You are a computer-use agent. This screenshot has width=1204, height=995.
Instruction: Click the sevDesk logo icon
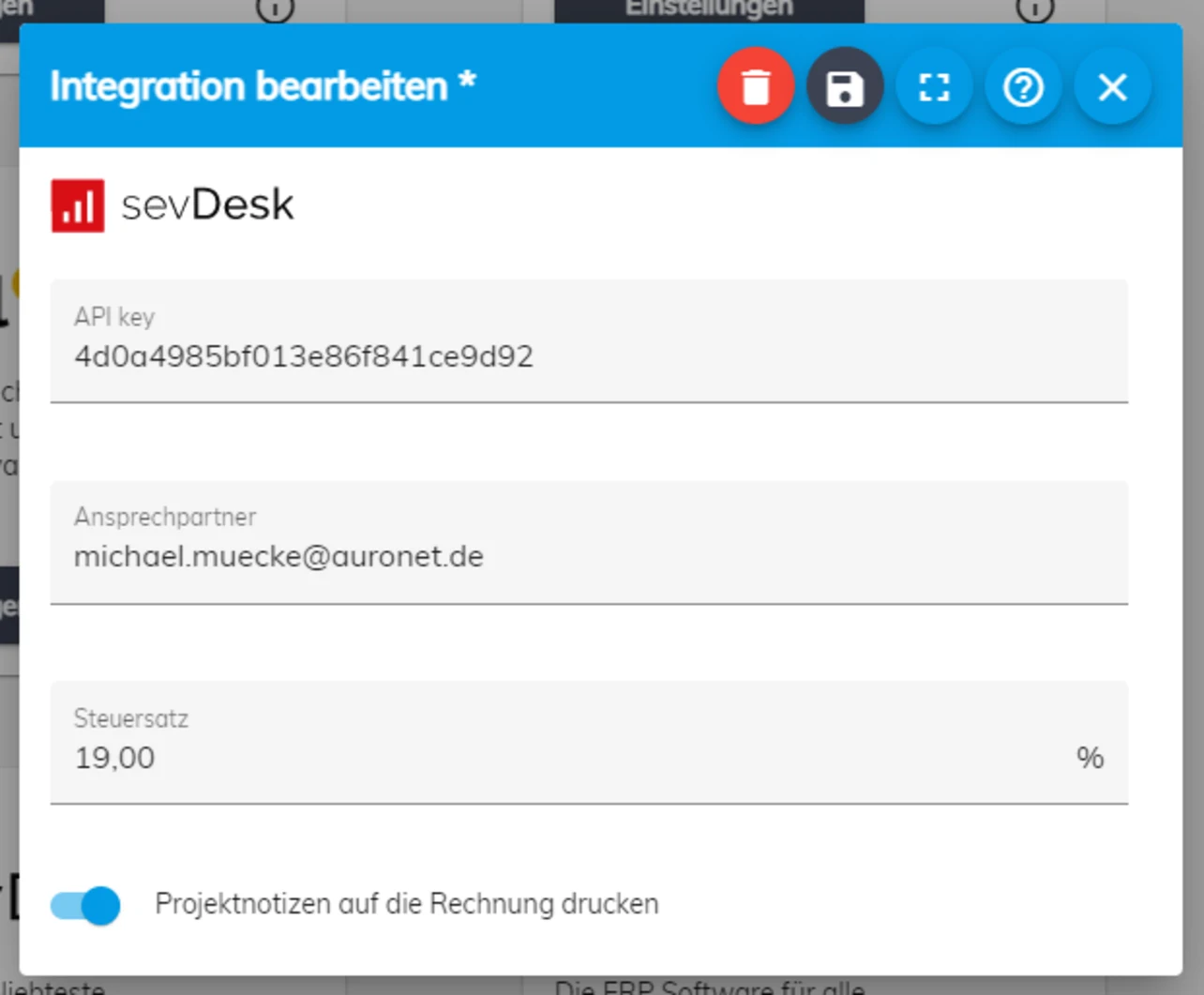point(78,205)
